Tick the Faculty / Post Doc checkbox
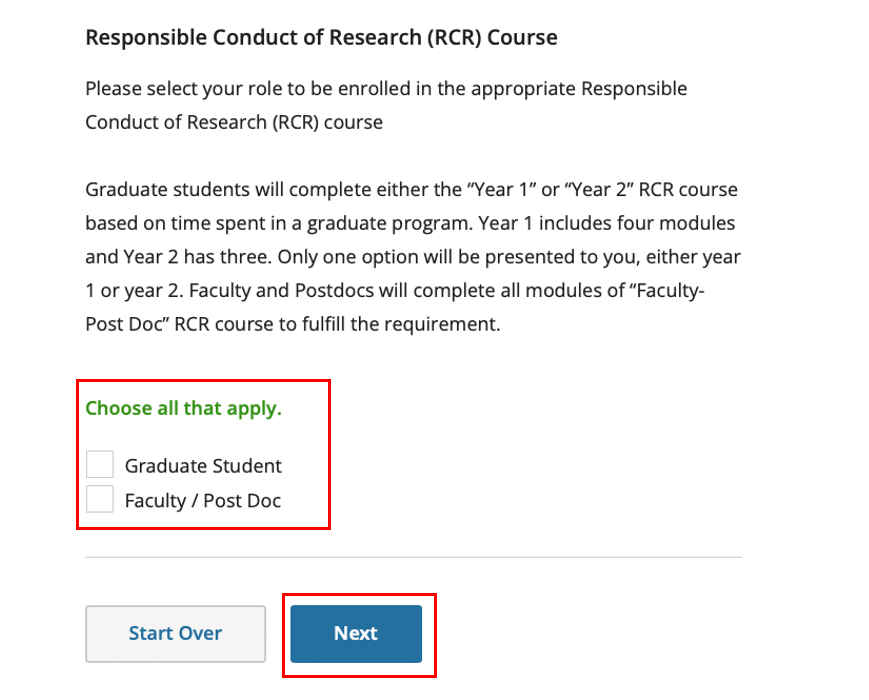869x700 pixels. (x=100, y=499)
